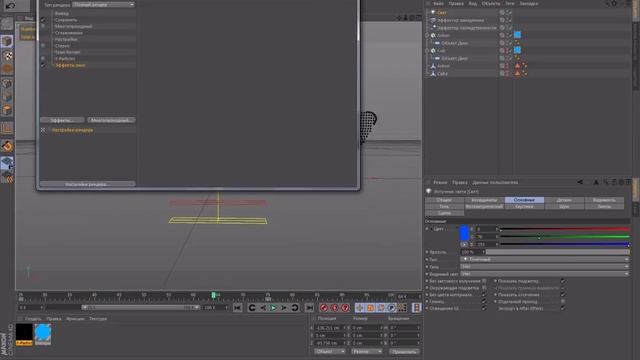640x360 pixels.
Task: Toggle Rotation keying icon
Action: pyautogui.click(x=381, y=308)
